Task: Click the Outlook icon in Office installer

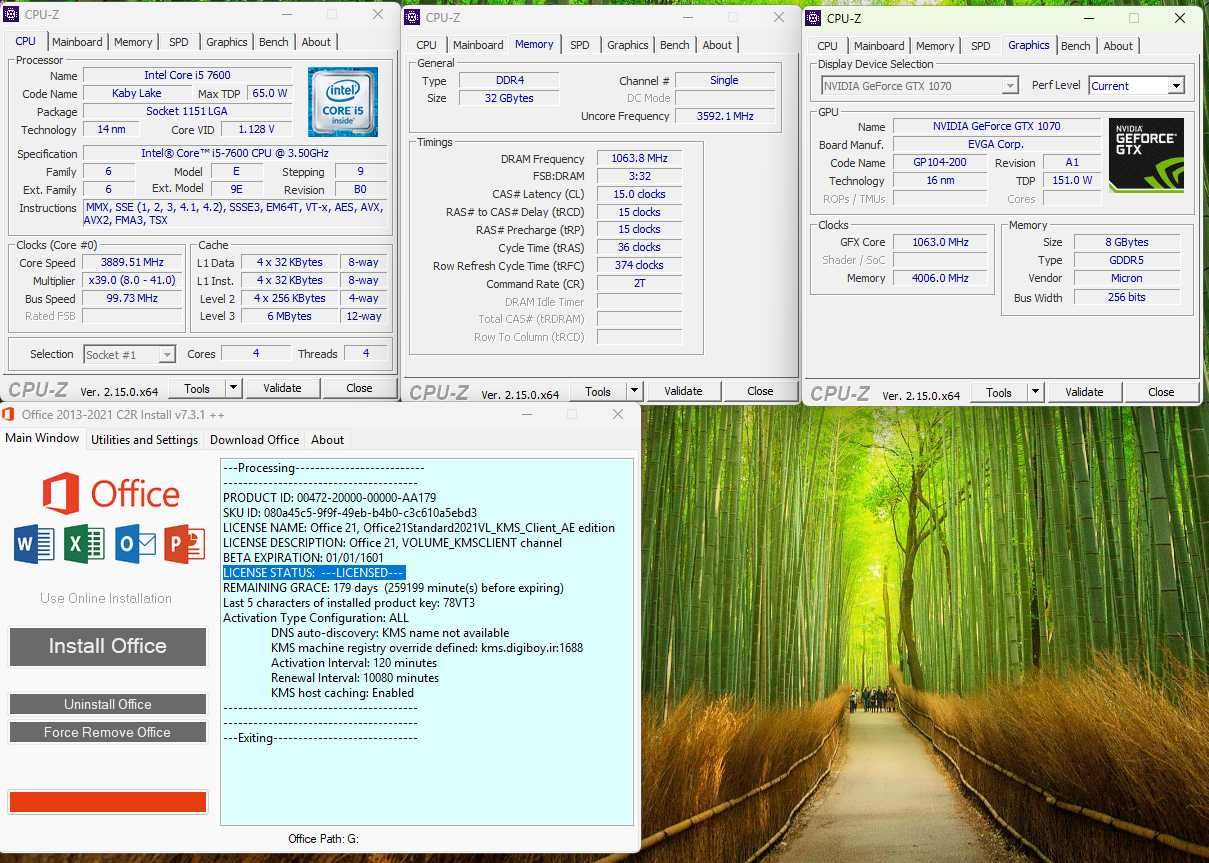Action: click(x=135, y=544)
